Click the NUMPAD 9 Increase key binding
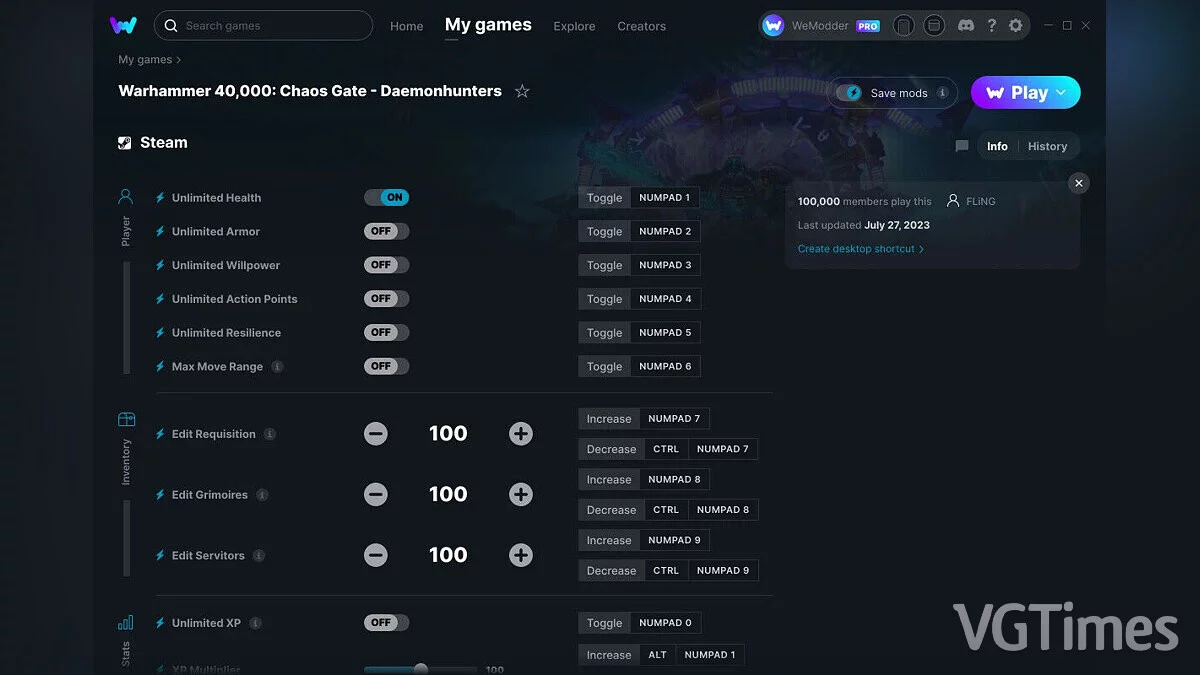Viewport: 1200px width, 675px height. [x=674, y=540]
